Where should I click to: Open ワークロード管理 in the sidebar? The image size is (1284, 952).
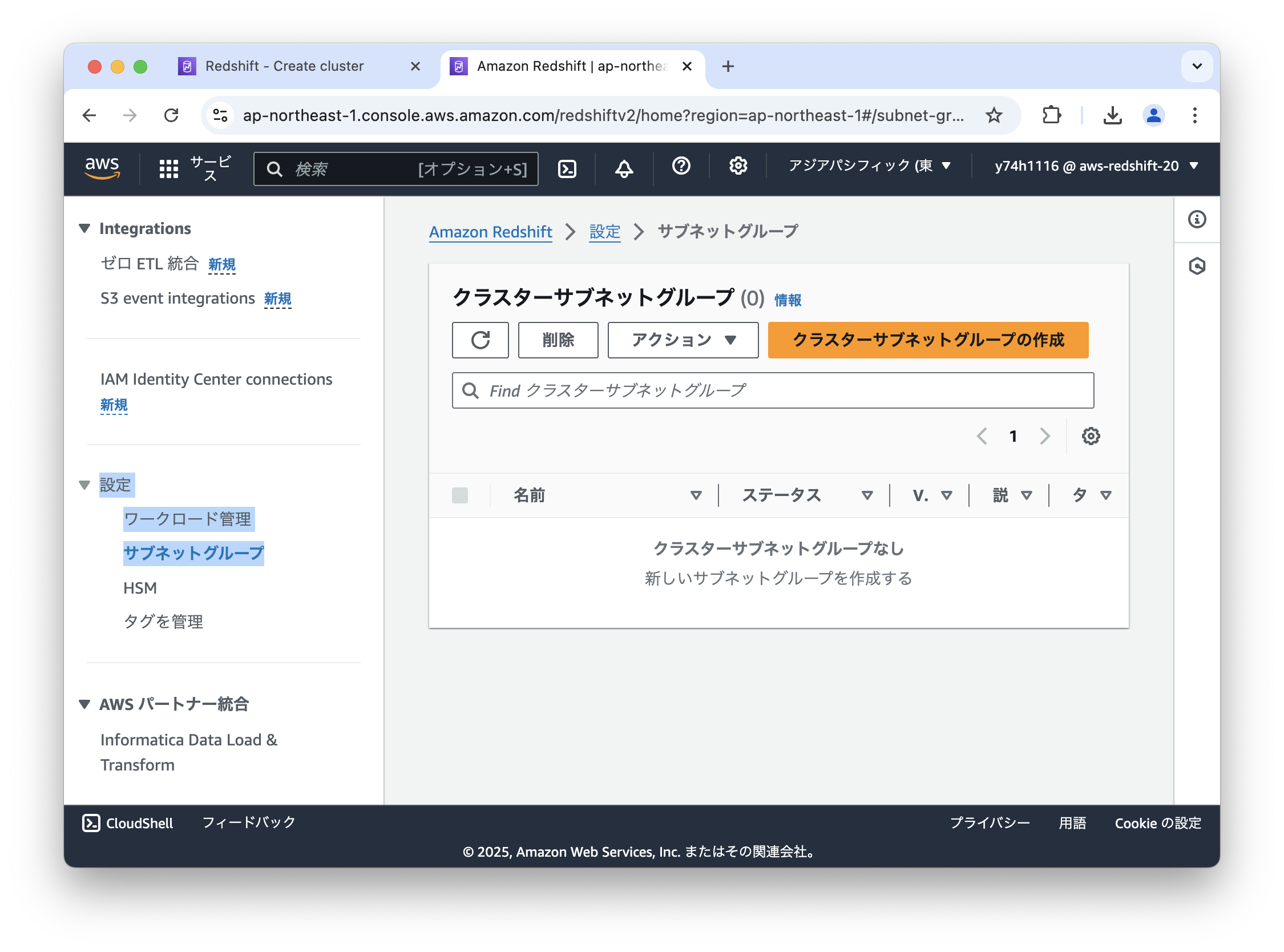point(188,519)
